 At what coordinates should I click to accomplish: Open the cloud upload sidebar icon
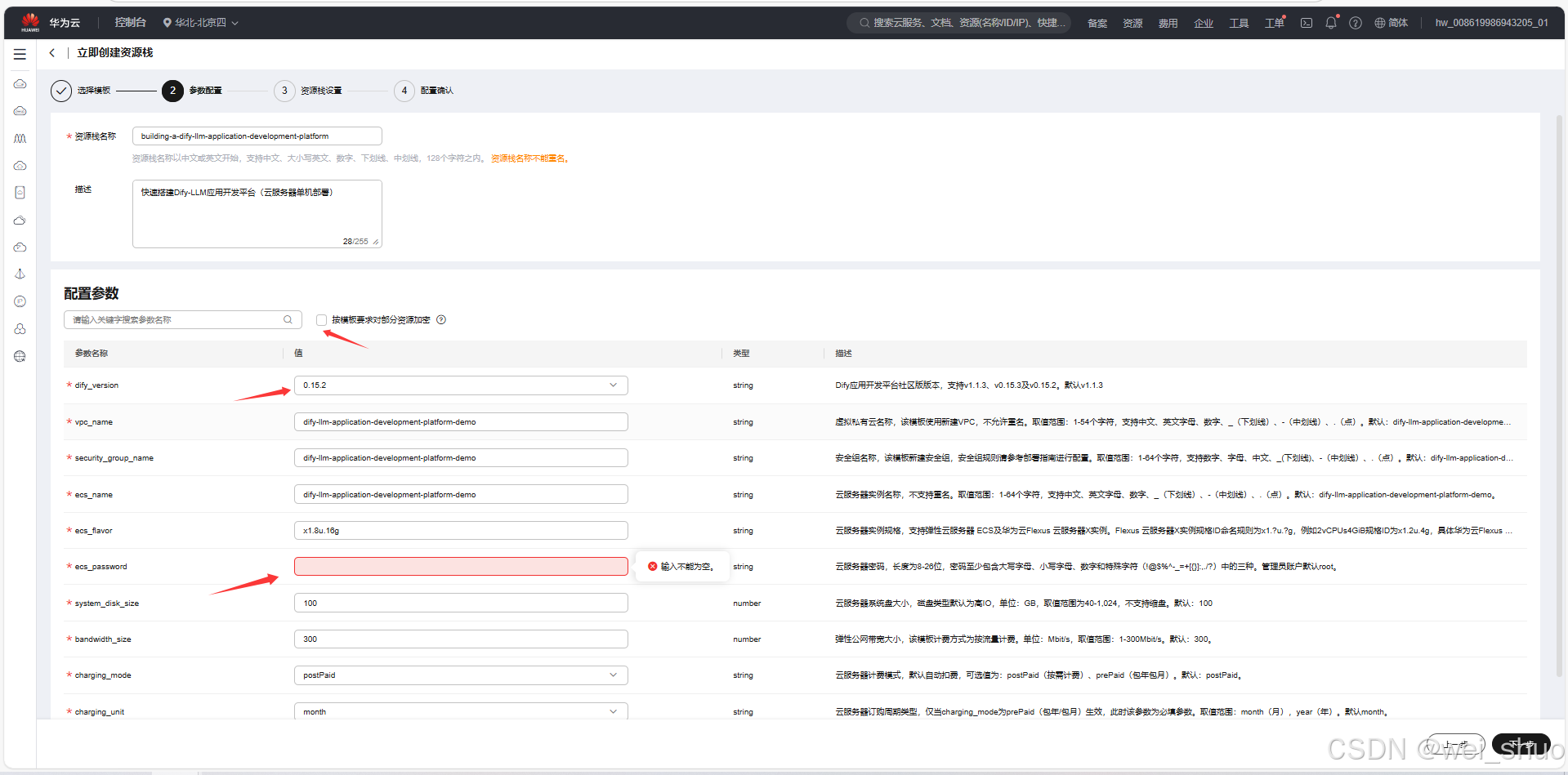coord(20,166)
